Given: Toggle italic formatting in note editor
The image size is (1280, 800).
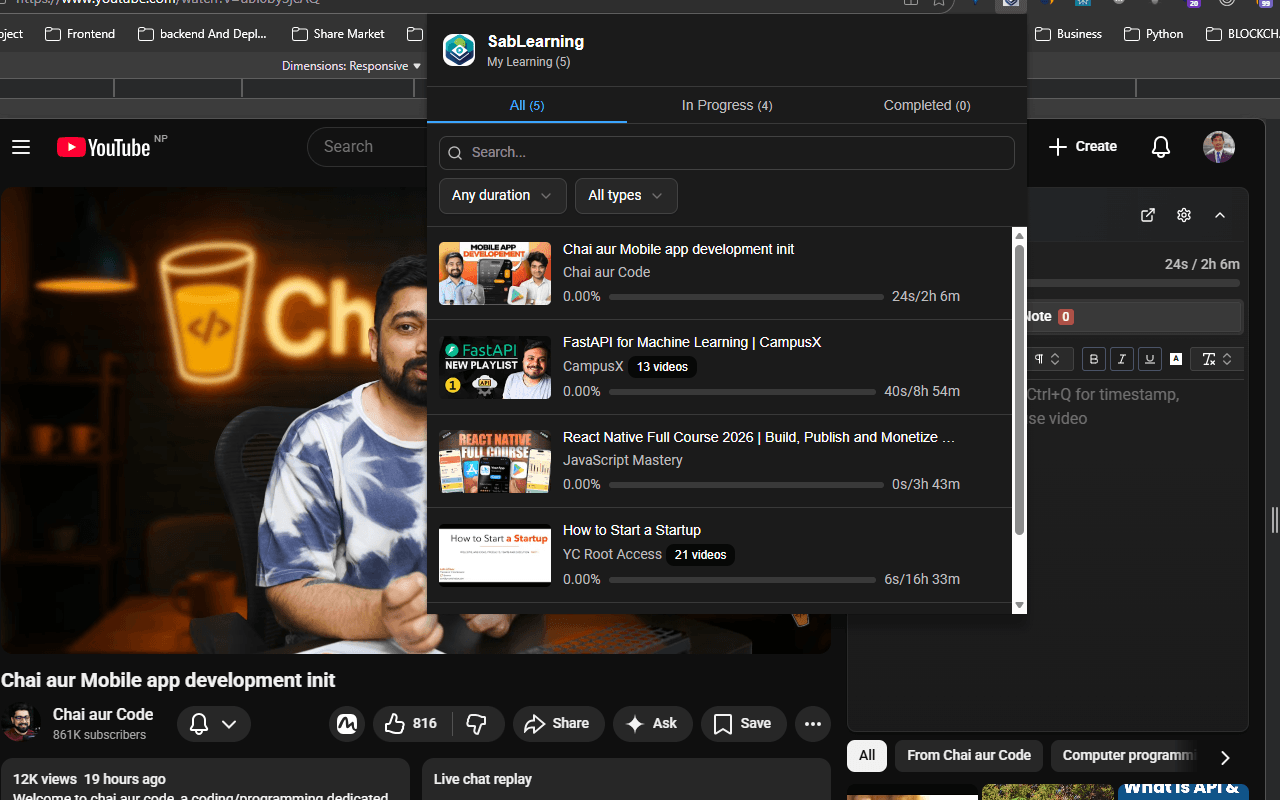Looking at the screenshot, I should [x=1122, y=359].
